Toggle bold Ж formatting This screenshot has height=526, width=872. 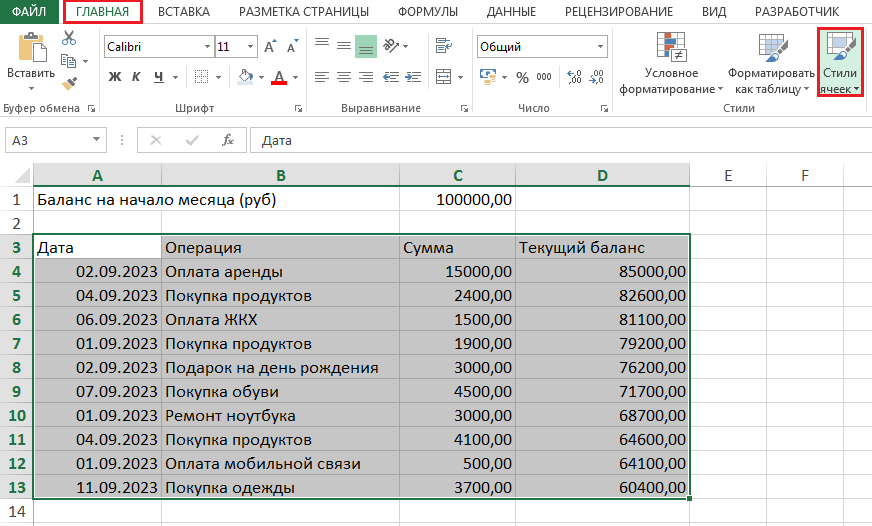pyautogui.click(x=115, y=77)
